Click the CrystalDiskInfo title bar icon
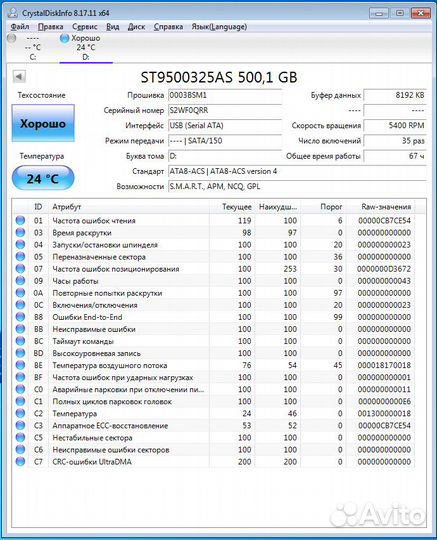This screenshot has height=540, width=437. point(13,13)
